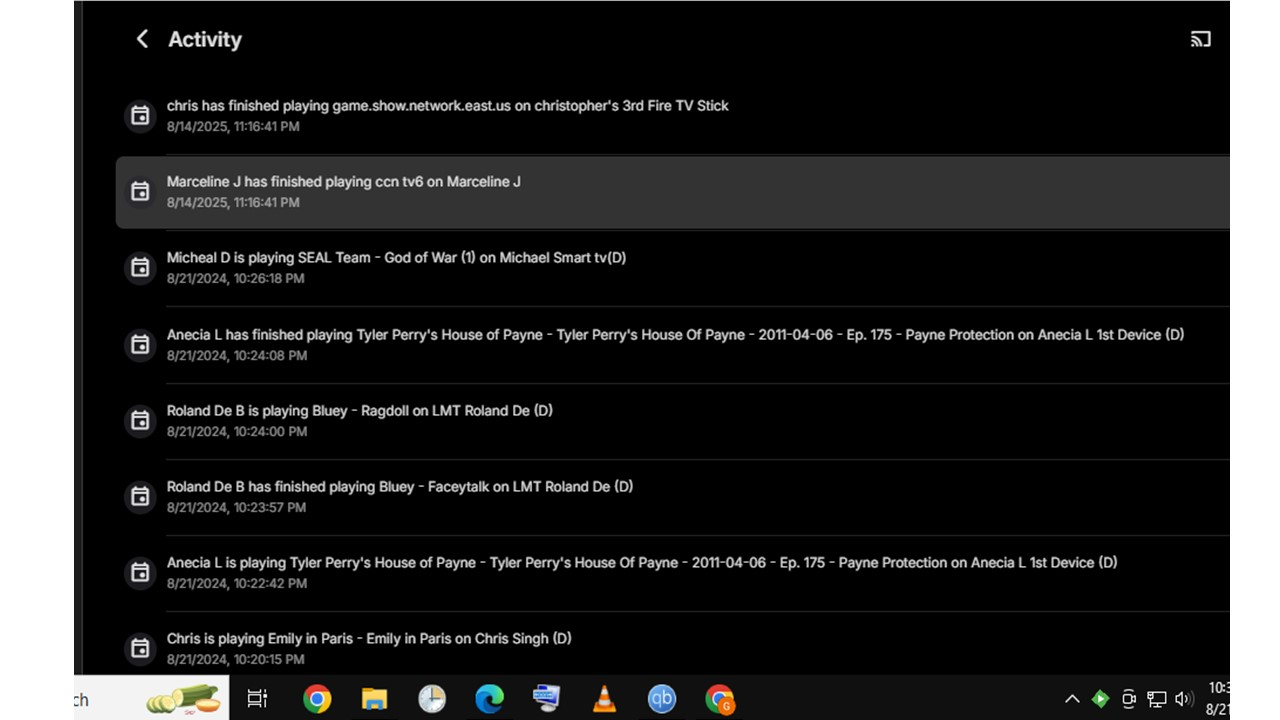Screen dimensions: 1280x720
Task: Click calendar icon beside Marceline J entry
Action: [141, 192]
